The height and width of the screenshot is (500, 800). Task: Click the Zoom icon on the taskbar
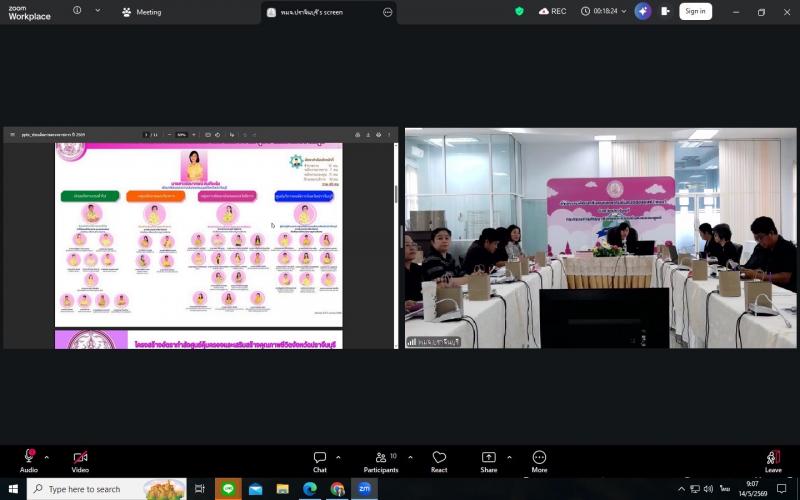pyautogui.click(x=364, y=489)
